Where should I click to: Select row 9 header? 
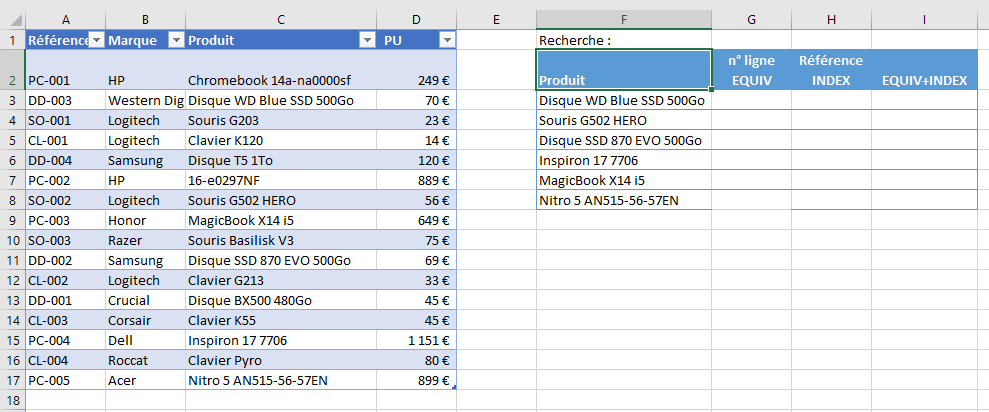[13, 221]
